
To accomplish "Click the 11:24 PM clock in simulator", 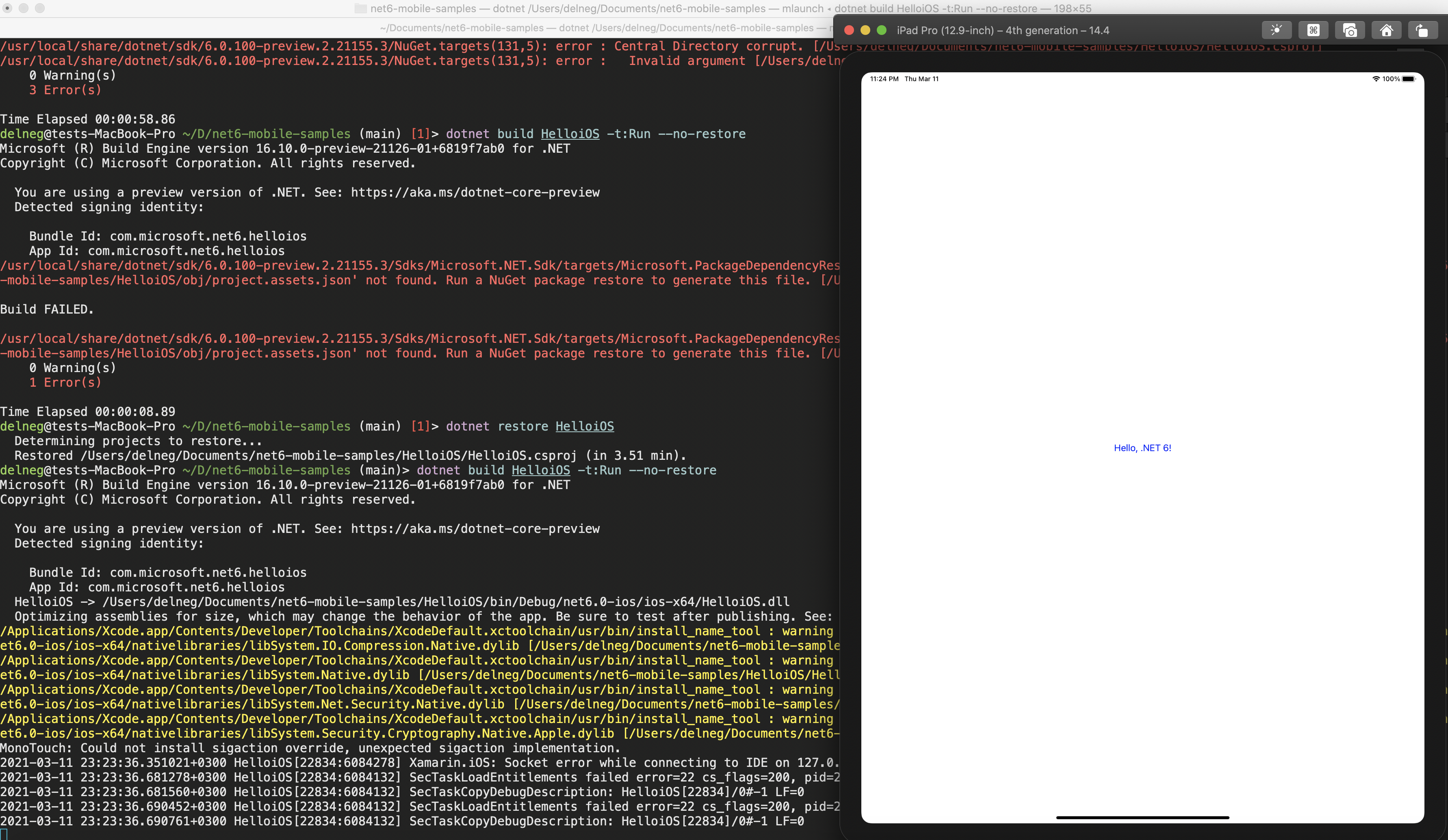I will click(884, 79).
